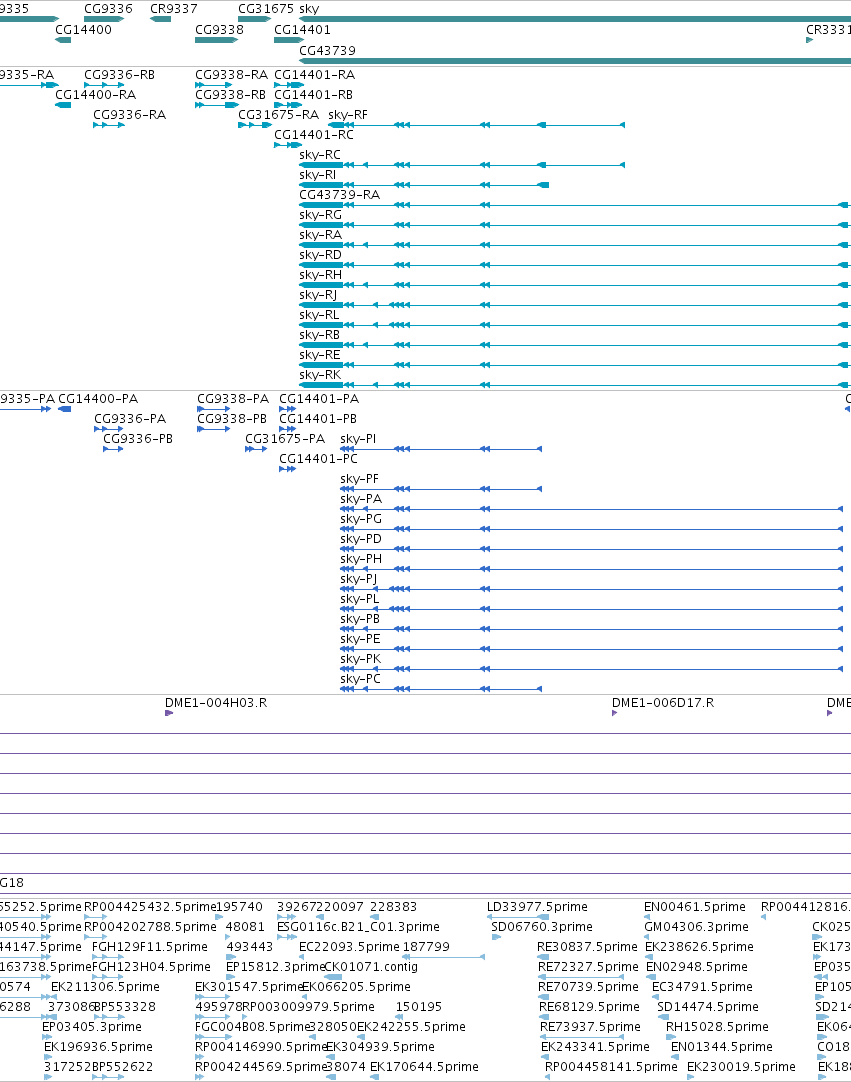The width and height of the screenshot is (851, 1082).
Task: Click the sky-PJ protein label
Action: pyautogui.click(x=359, y=579)
